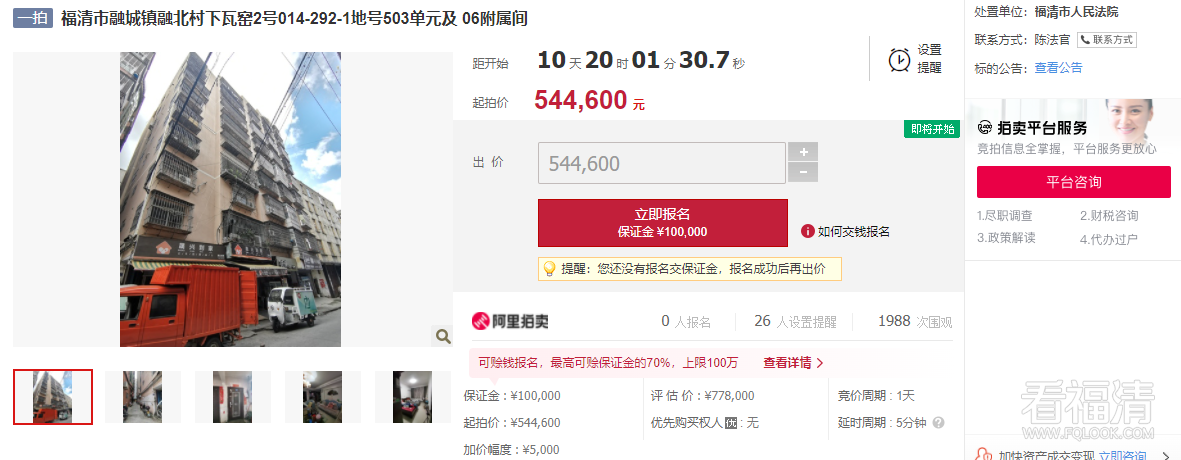Click the lightbulb reminder icon
The image size is (1181, 460).
pos(549,268)
